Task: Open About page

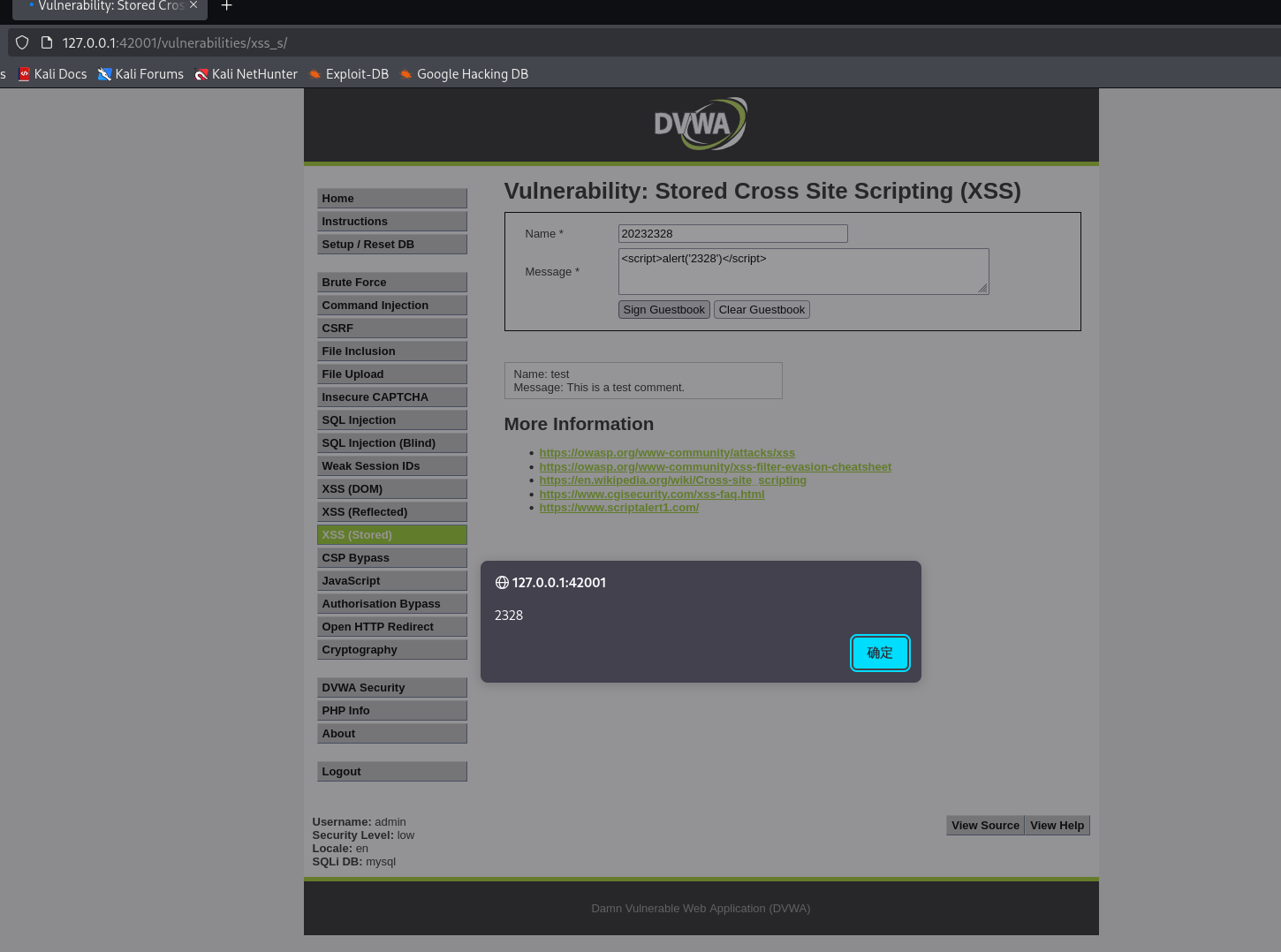Action: point(391,733)
